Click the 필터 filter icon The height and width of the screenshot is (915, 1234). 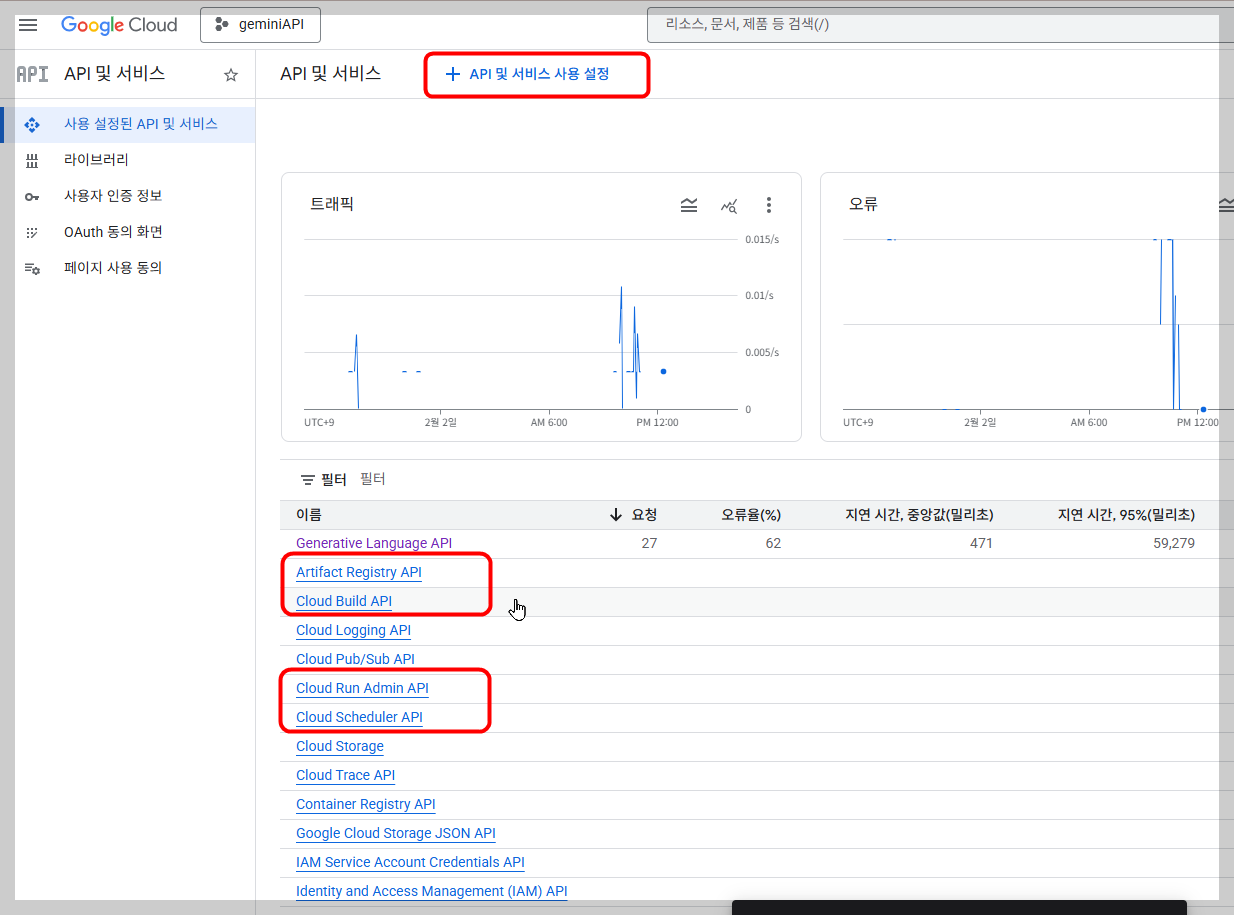pos(308,480)
